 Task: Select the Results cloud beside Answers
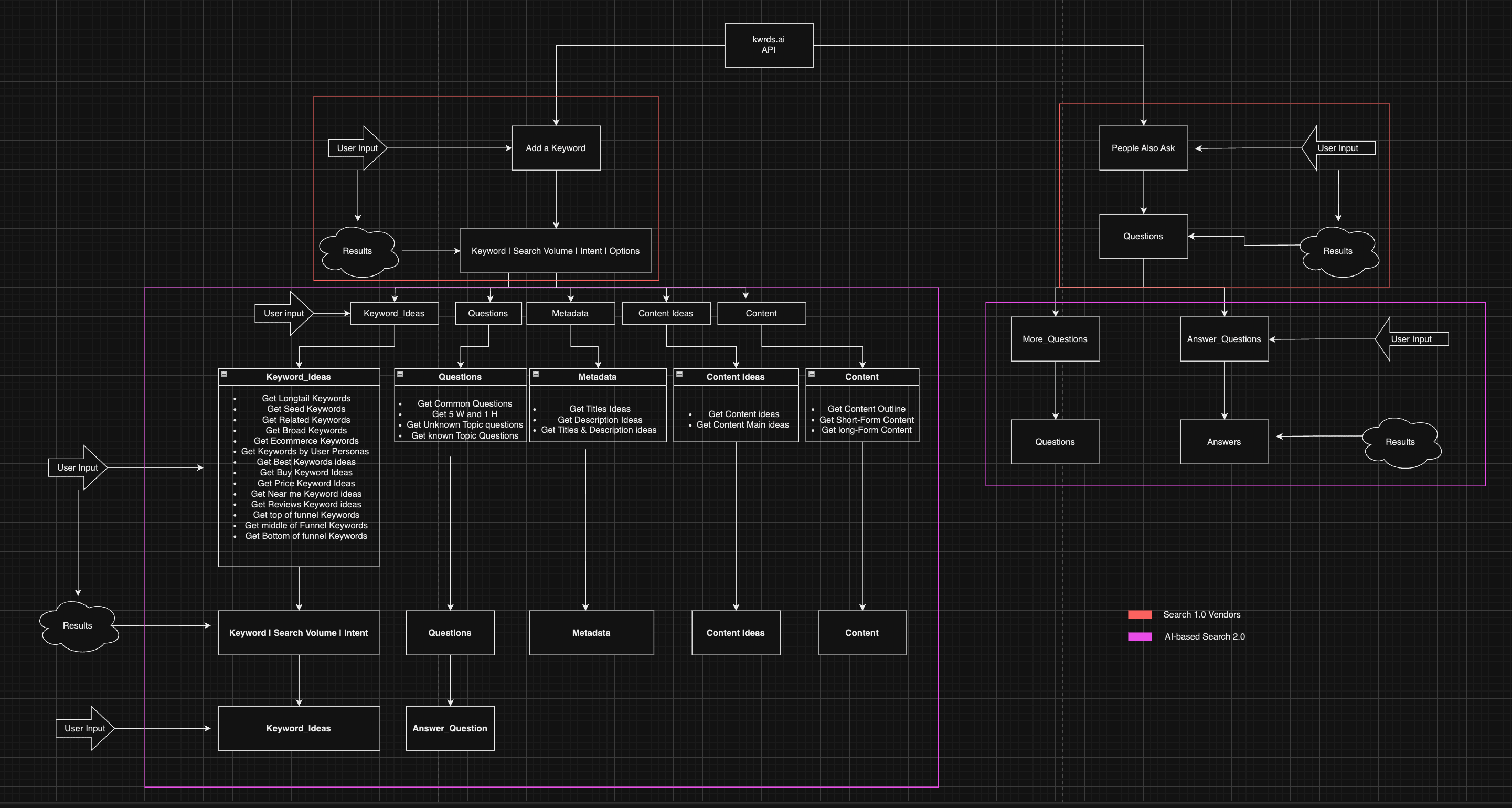(x=1400, y=442)
